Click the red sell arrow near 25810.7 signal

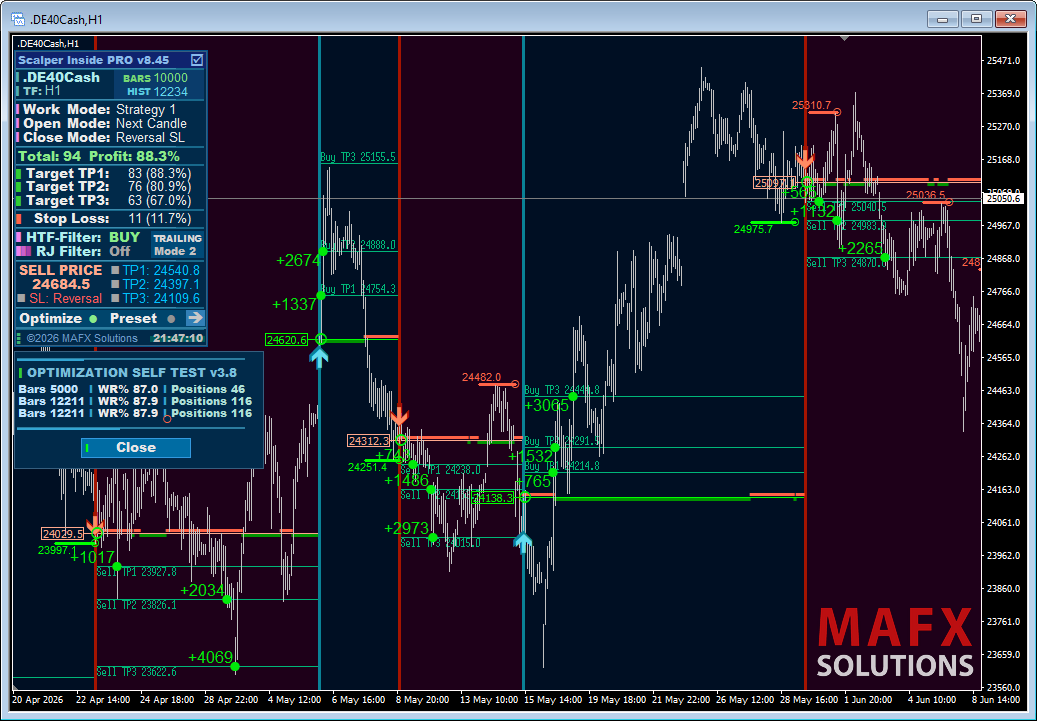point(805,158)
